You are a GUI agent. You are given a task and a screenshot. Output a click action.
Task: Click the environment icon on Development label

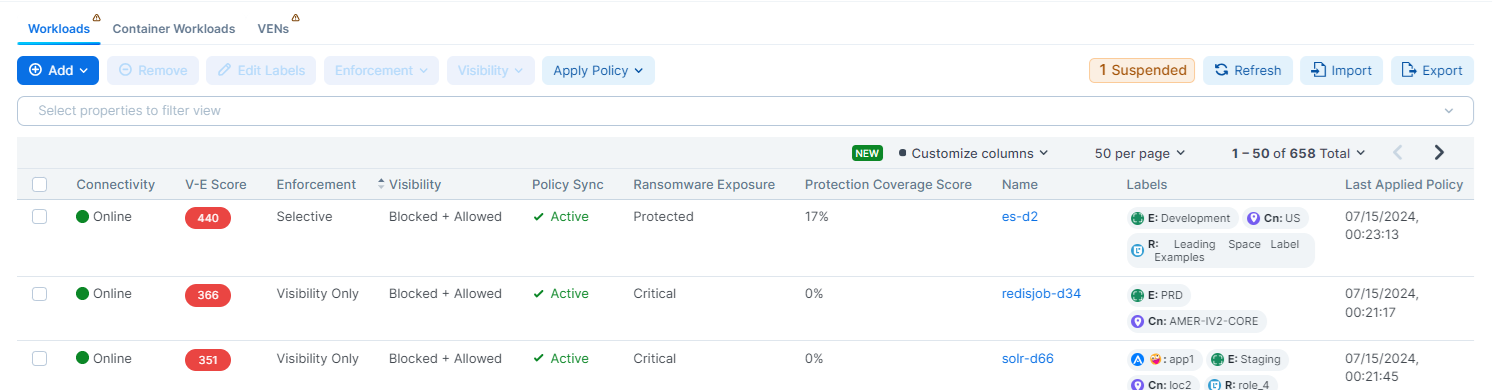coord(1137,218)
